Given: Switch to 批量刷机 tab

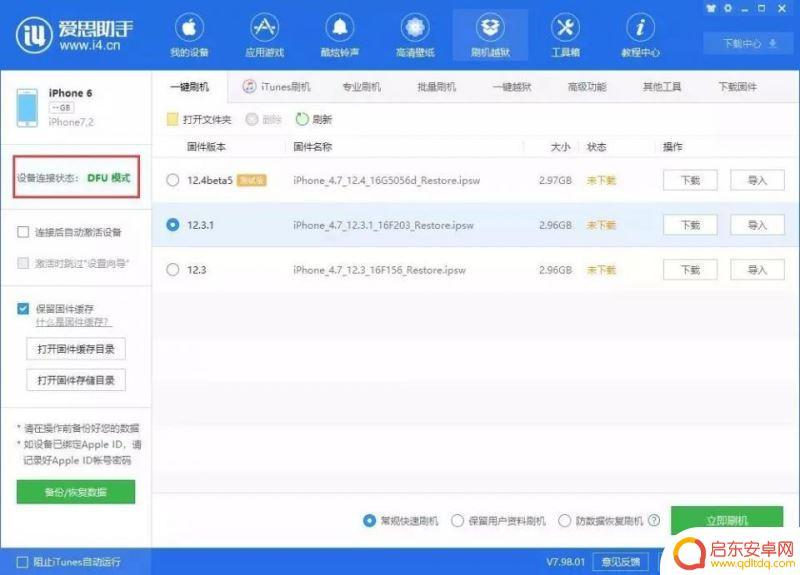Looking at the screenshot, I should [436, 87].
